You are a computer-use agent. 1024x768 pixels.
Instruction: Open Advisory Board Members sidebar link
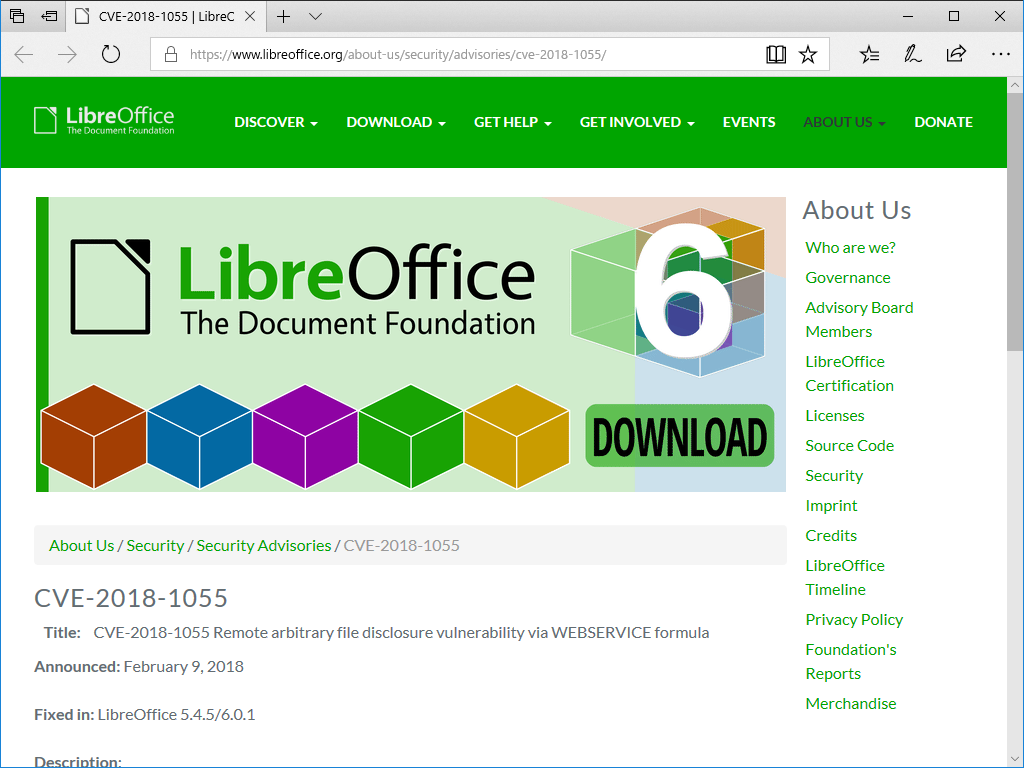coord(859,319)
